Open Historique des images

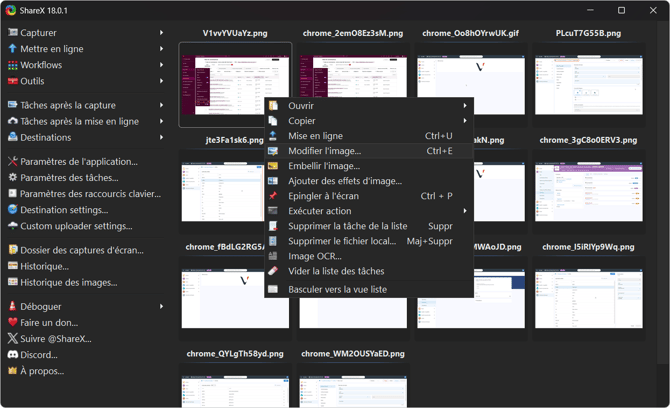pyautogui.click(x=68, y=282)
